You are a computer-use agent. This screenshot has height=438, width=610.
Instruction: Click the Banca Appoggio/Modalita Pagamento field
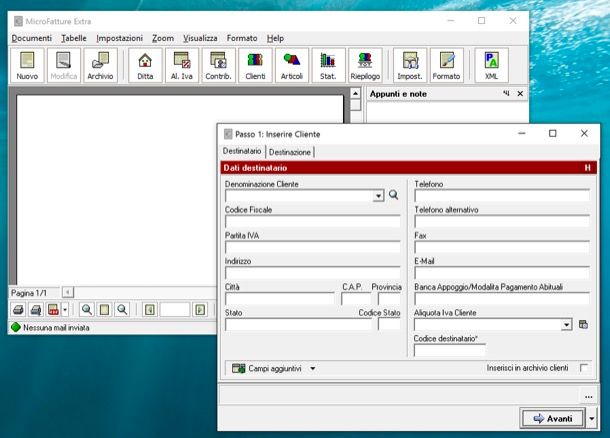[x=502, y=298]
